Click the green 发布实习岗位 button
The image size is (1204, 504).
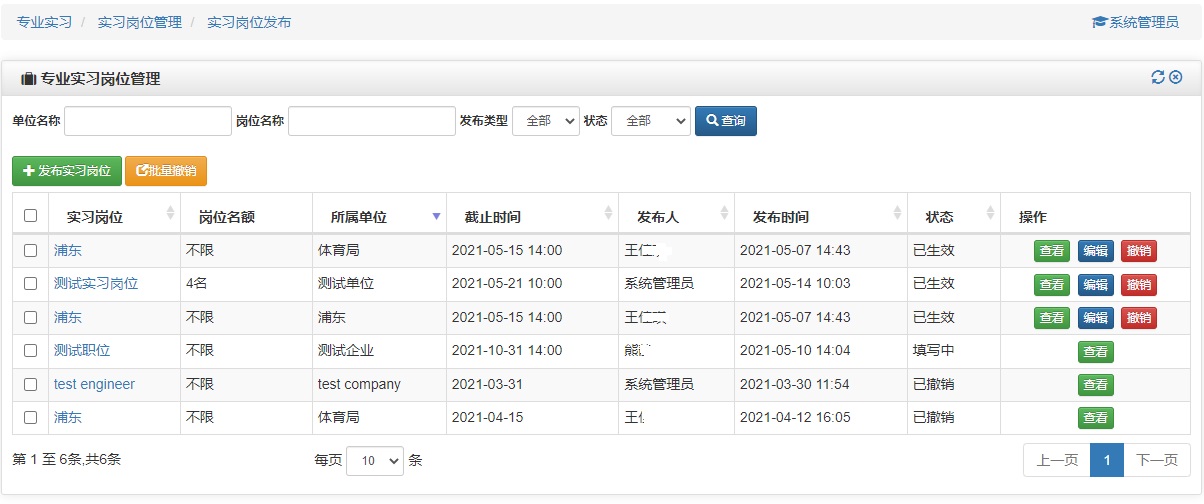click(66, 171)
